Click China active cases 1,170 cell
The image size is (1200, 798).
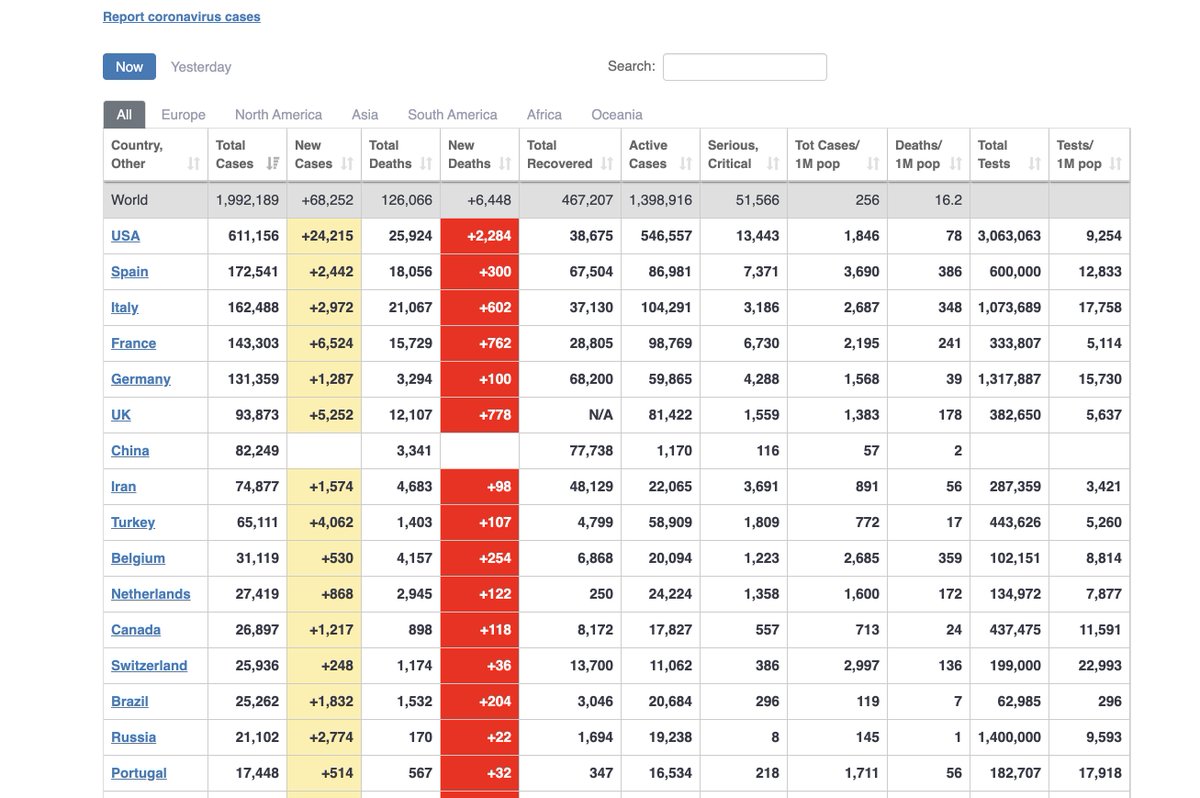pos(660,451)
